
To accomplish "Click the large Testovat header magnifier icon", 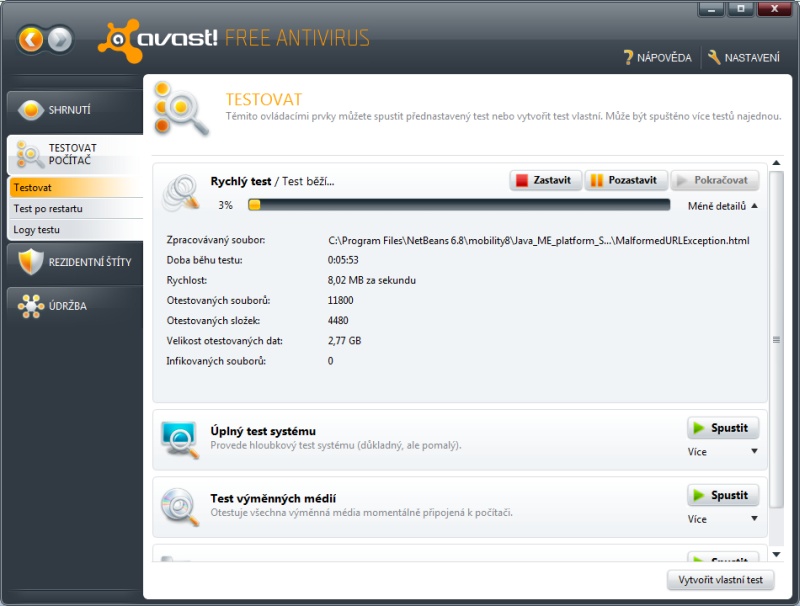I will click(x=181, y=108).
